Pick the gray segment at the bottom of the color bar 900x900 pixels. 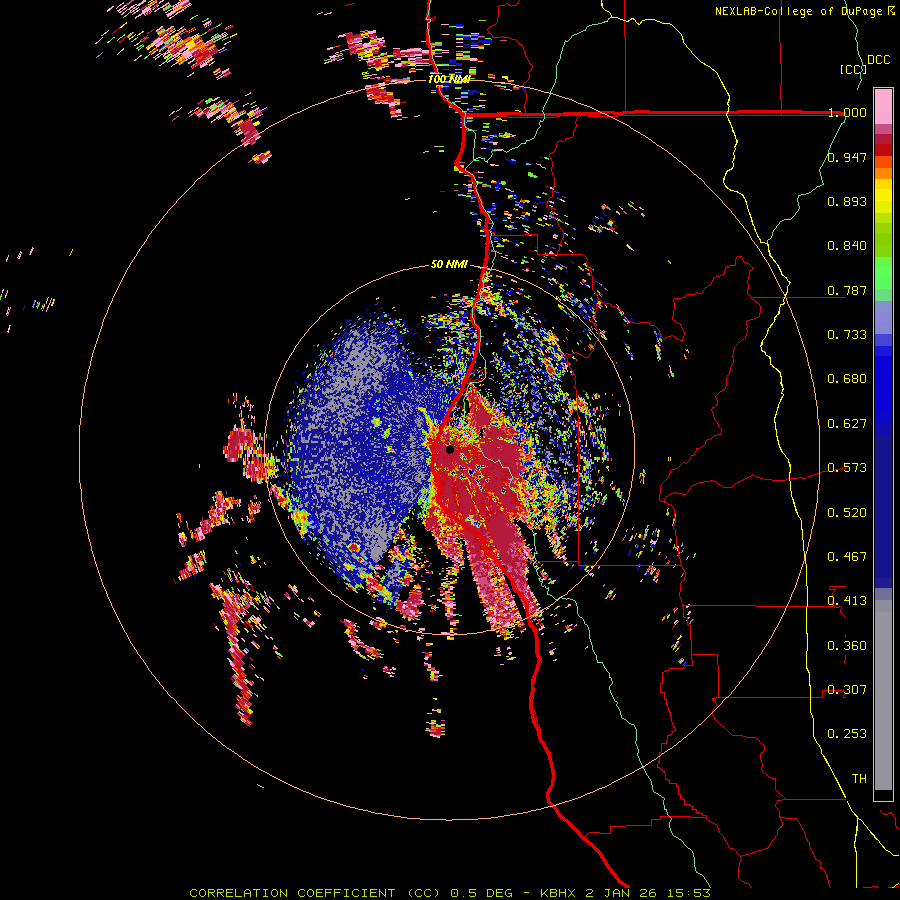tap(883, 695)
